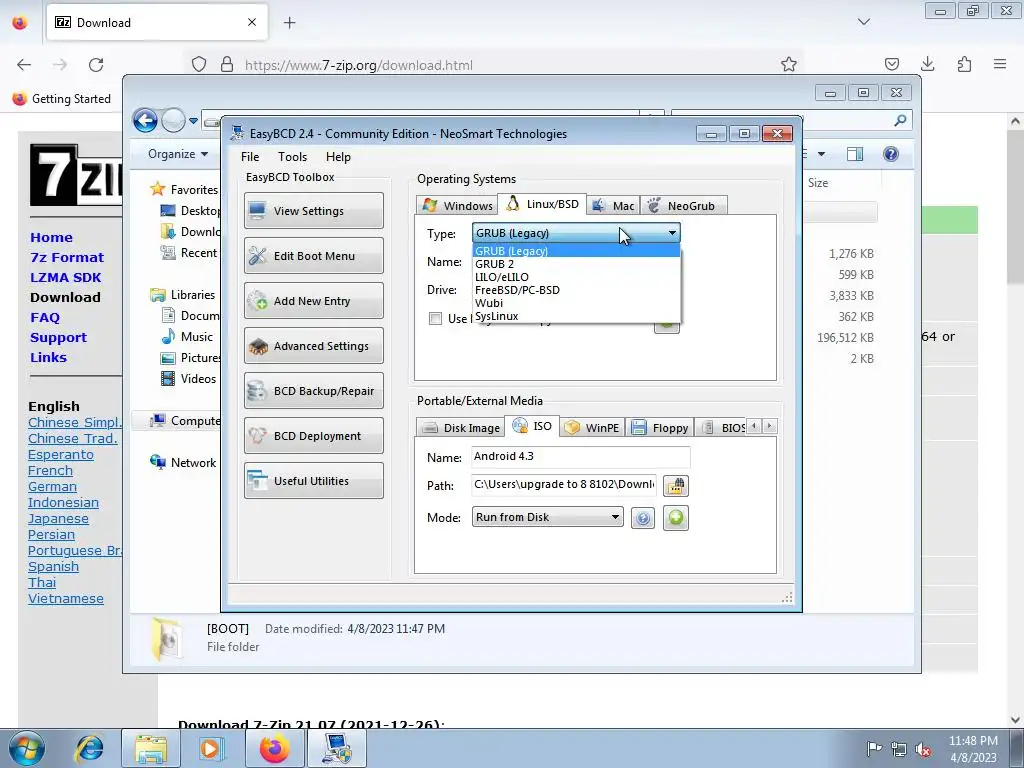Open the Organize menu in Explorer window
This screenshot has height=768, width=1024.
click(x=178, y=154)
